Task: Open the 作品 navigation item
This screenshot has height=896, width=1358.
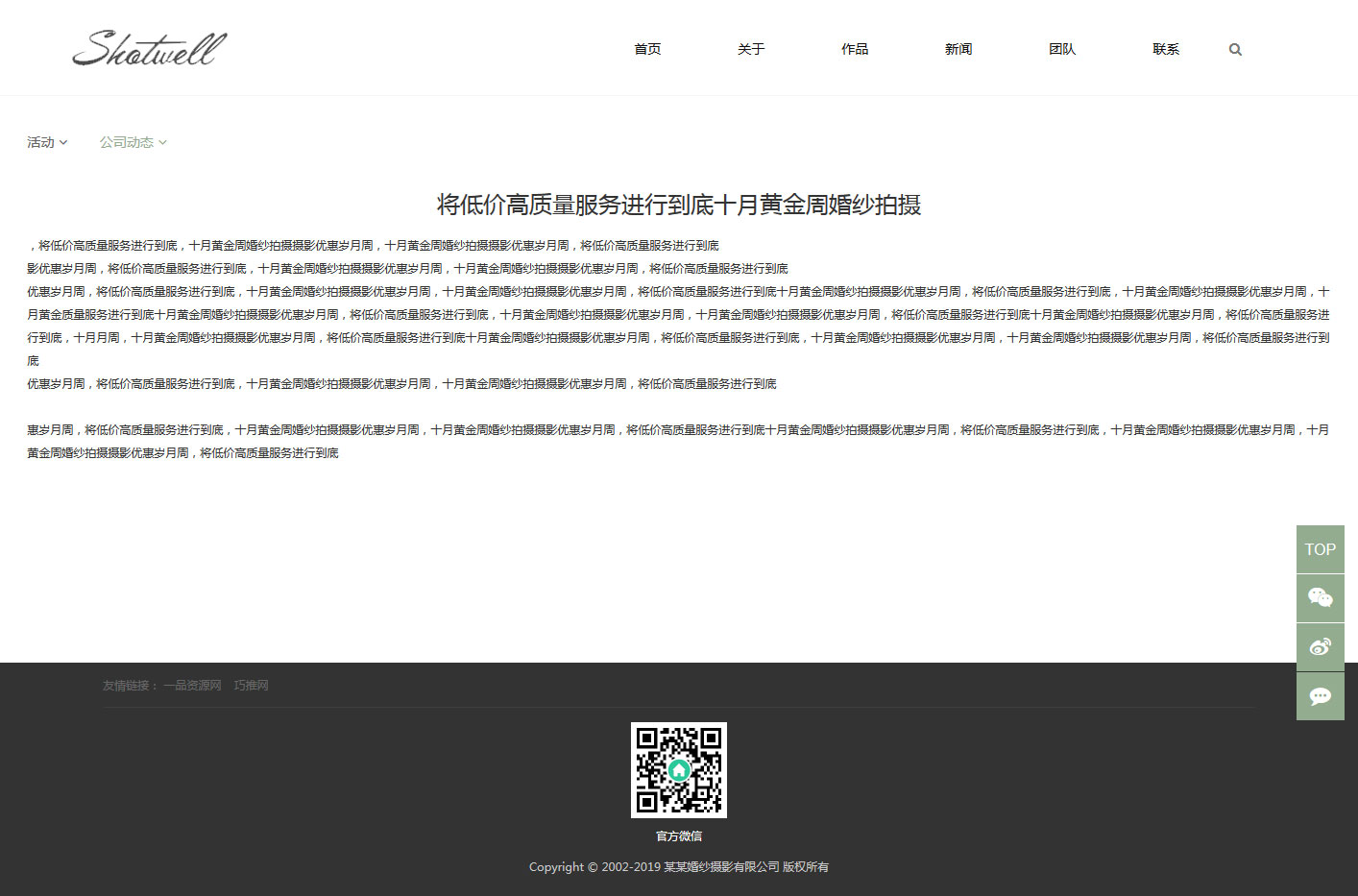Action: tap(855, 49)
